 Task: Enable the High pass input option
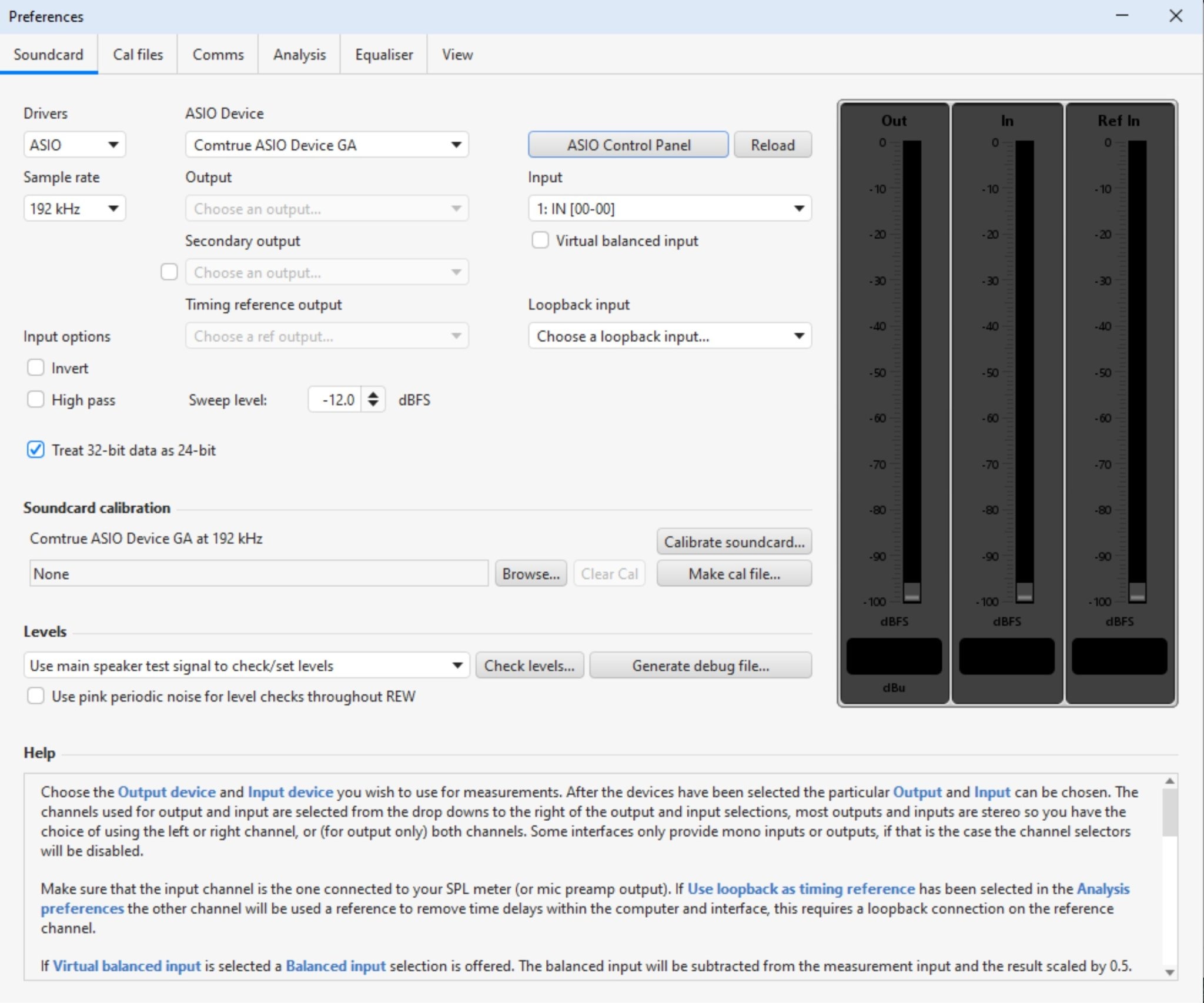coord(36,399)
